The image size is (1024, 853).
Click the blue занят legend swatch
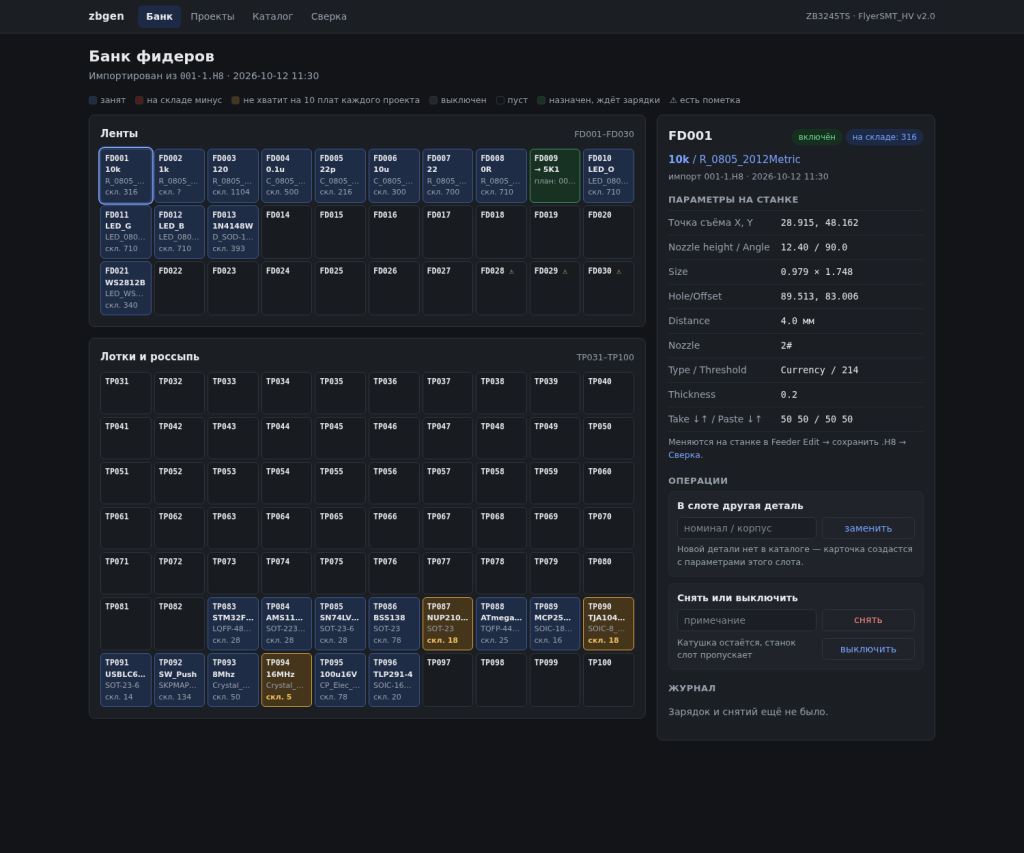(x=93, y=101)
